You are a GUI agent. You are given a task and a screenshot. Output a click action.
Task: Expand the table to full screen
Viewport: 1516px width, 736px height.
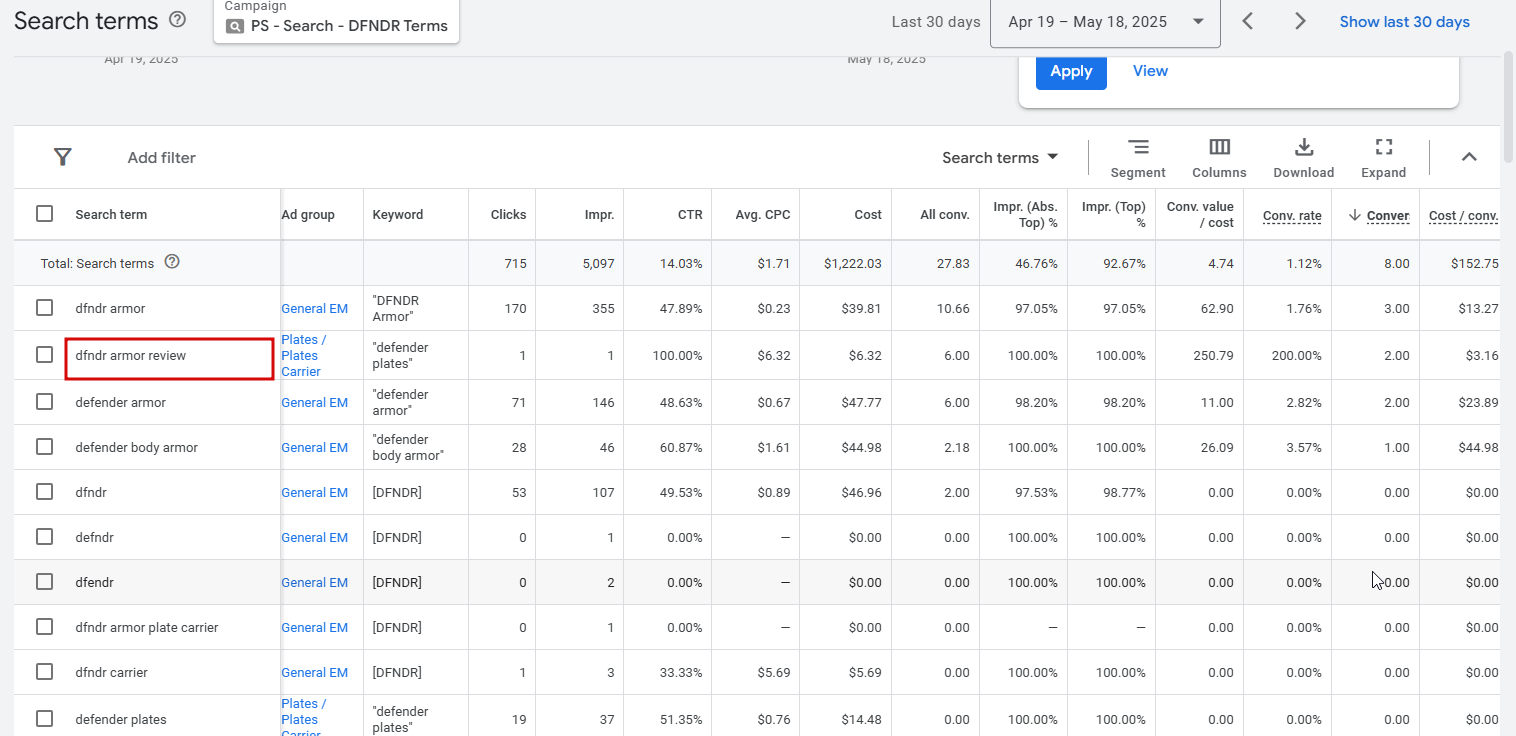[x=1384, y=158]
